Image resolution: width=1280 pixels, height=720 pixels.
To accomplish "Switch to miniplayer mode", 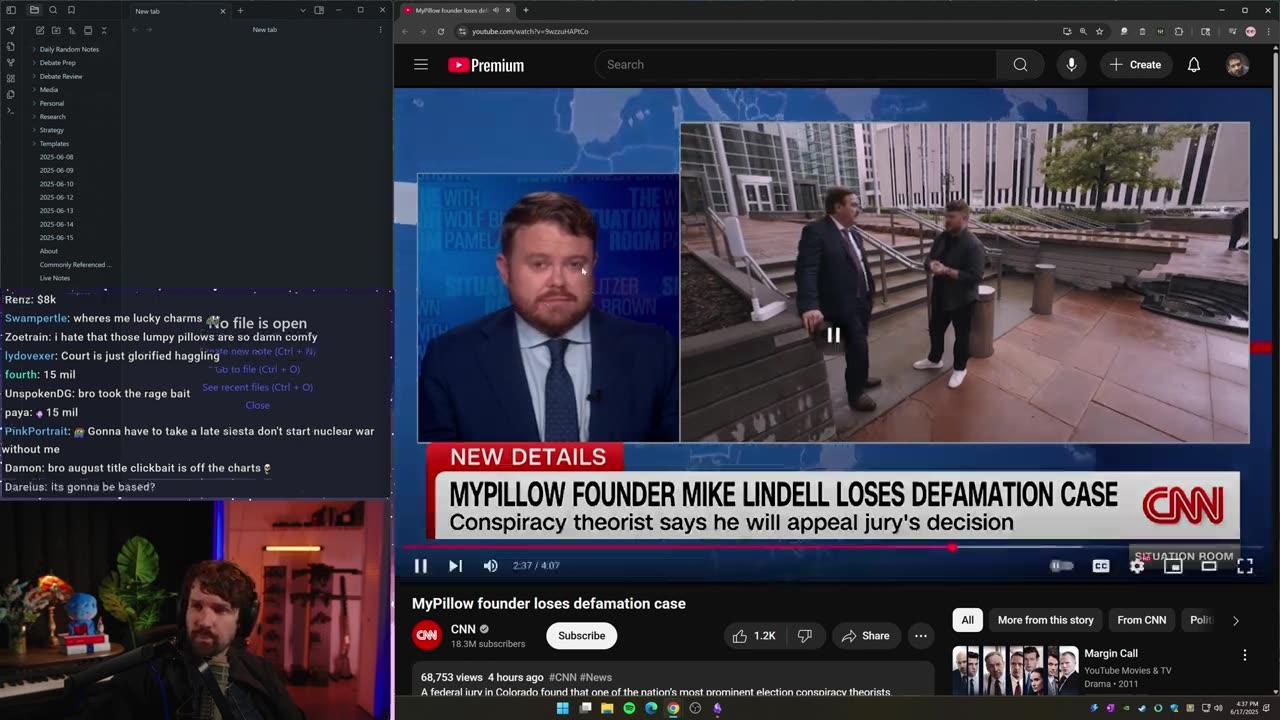I will coord(1173,566).
